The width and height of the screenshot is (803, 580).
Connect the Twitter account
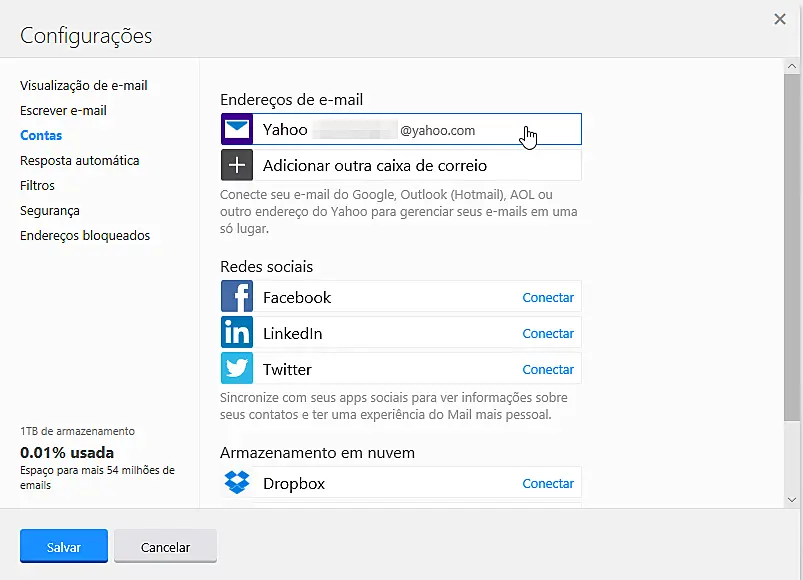click(548, 370)
